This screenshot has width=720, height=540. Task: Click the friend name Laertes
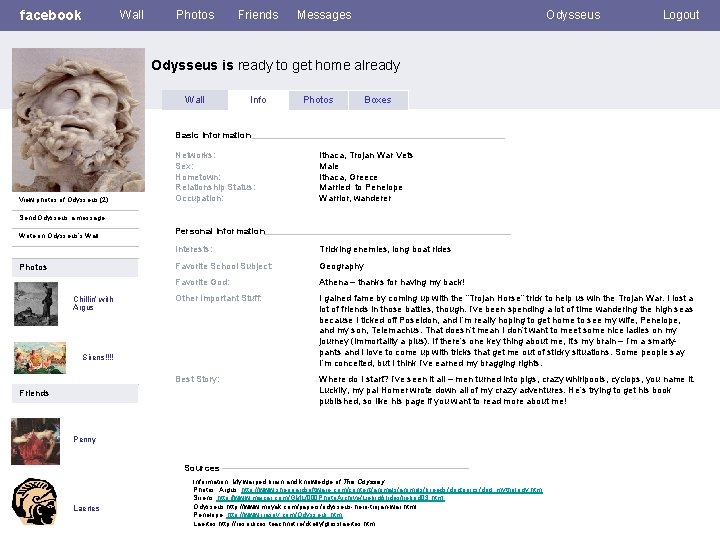coord(86,508)
